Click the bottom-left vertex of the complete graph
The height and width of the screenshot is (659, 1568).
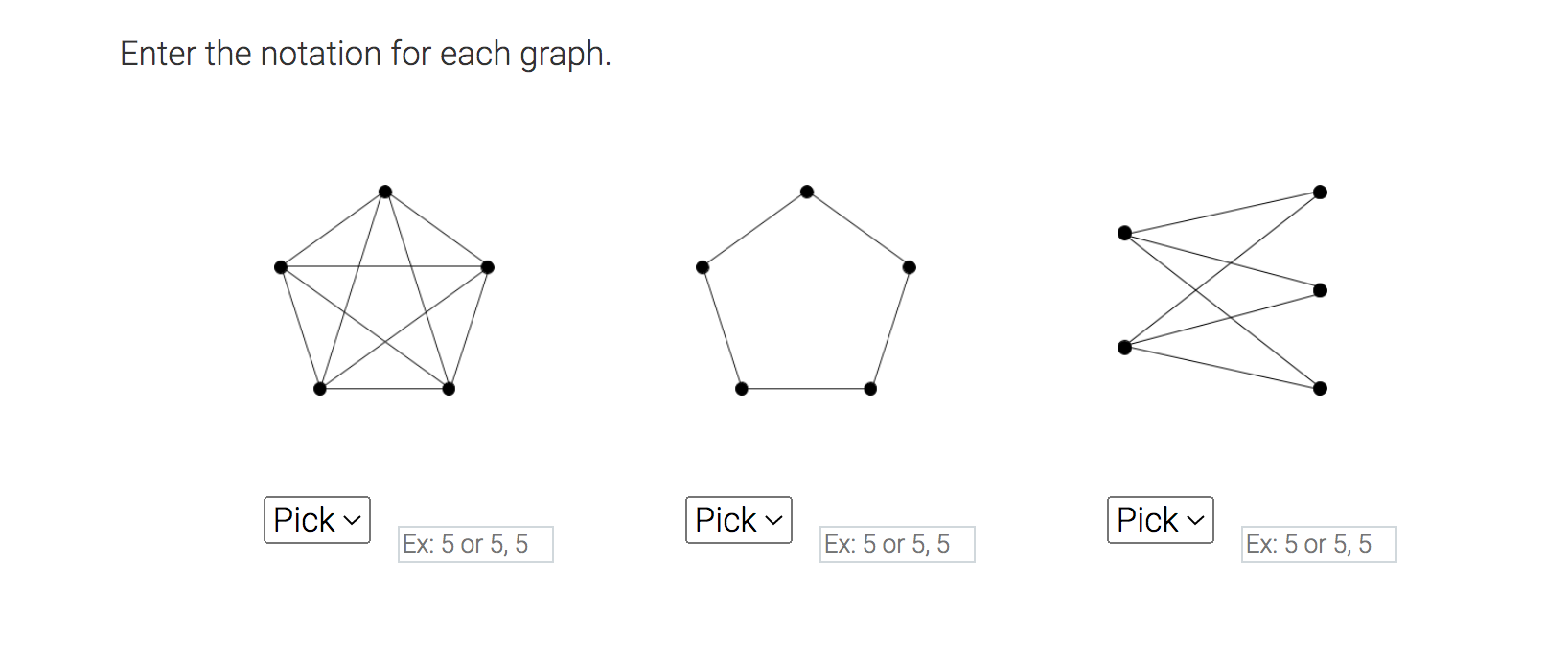click(x=319, y=389)
